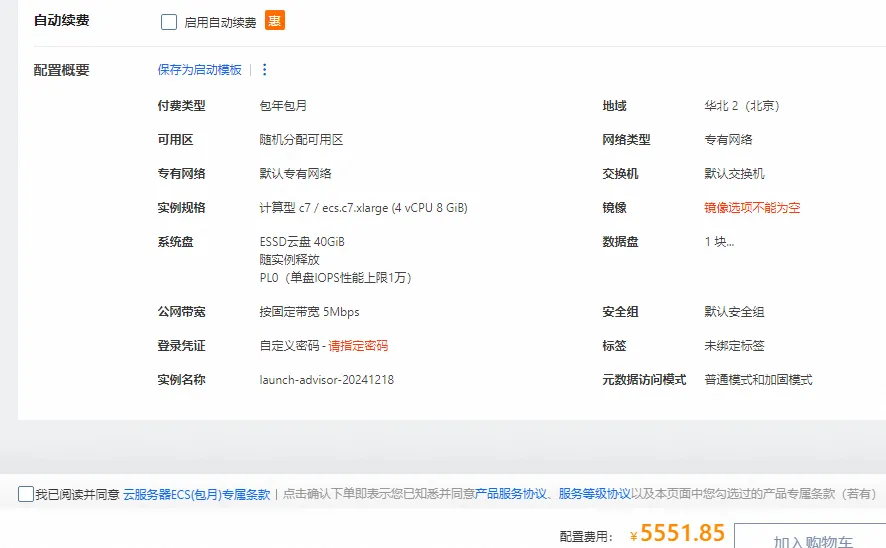Image resolution: width=886 pixels, height=548 pixels.
Task: Click the 默认安全组 security group value
Action: pyautogui.click(x=734, y=312)
